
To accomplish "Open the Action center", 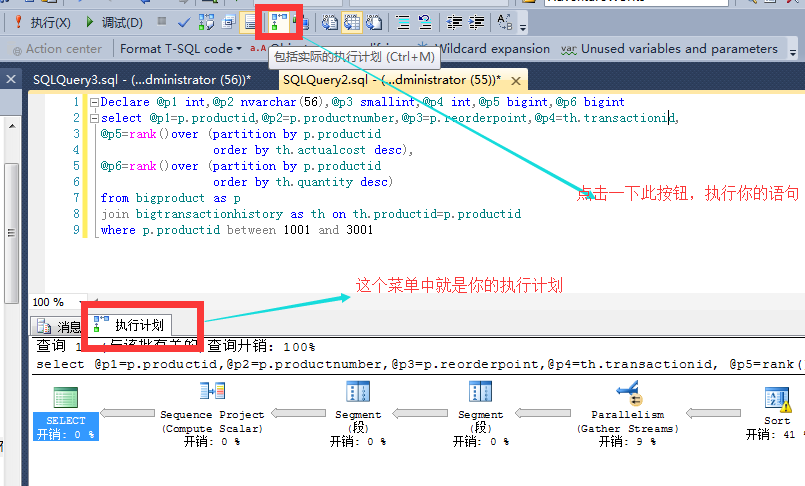I will pos(57,49).
